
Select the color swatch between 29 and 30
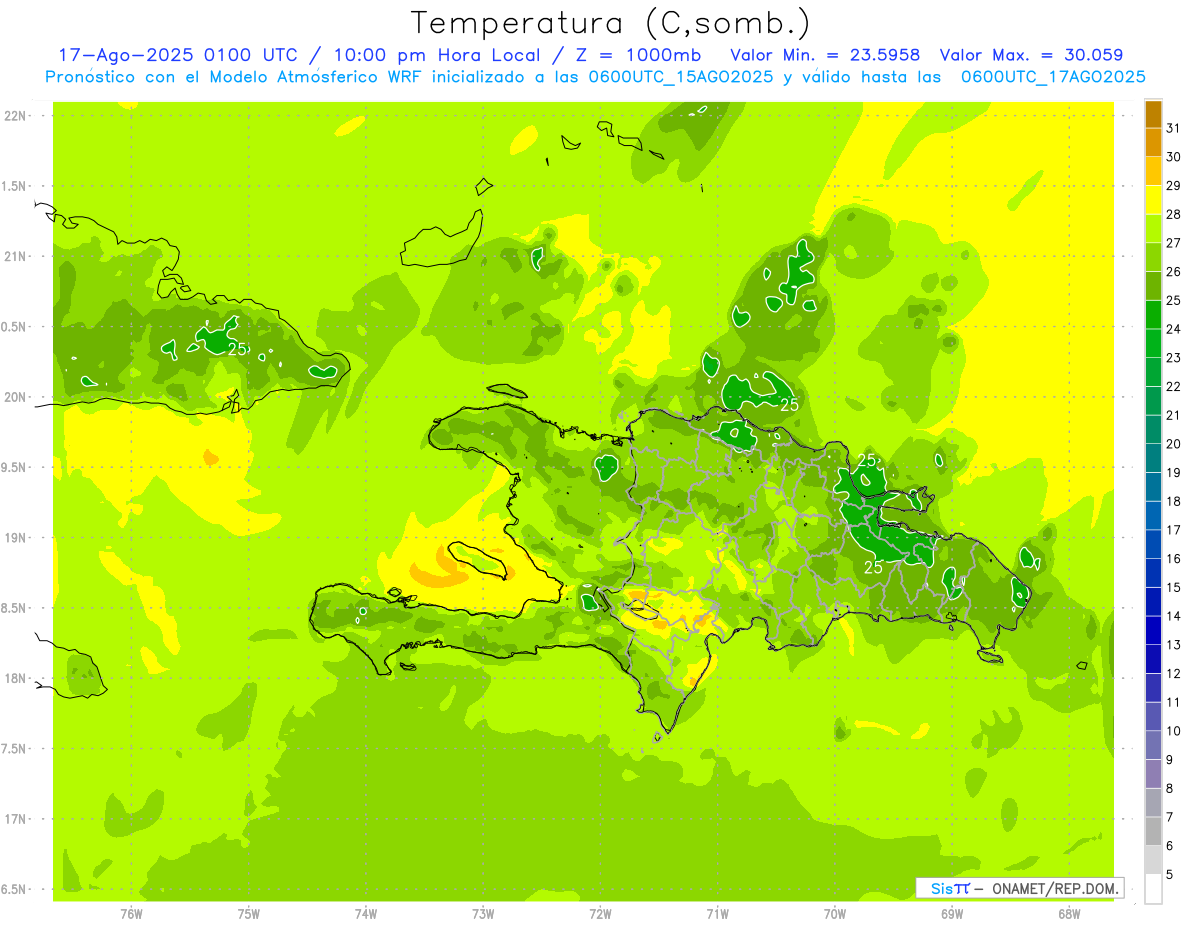tap(1153, 170)
